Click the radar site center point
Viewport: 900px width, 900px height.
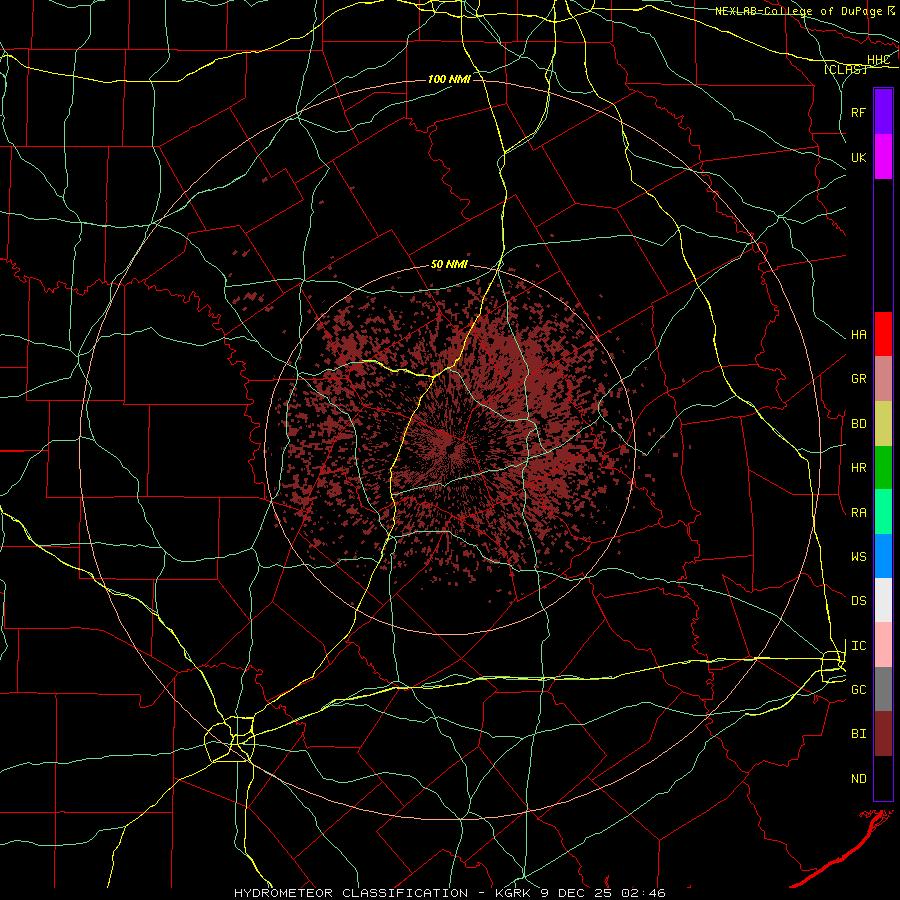[450, 449]
